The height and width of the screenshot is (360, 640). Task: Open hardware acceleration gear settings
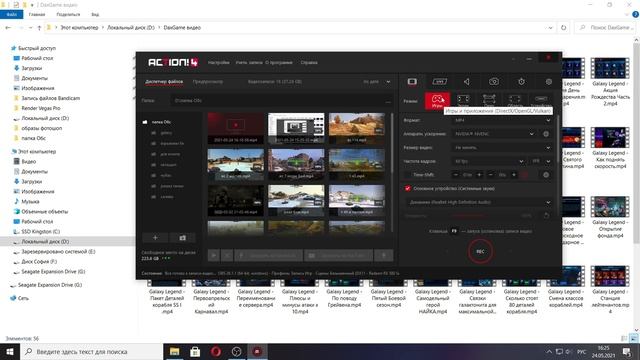click(x=546, y=134)
